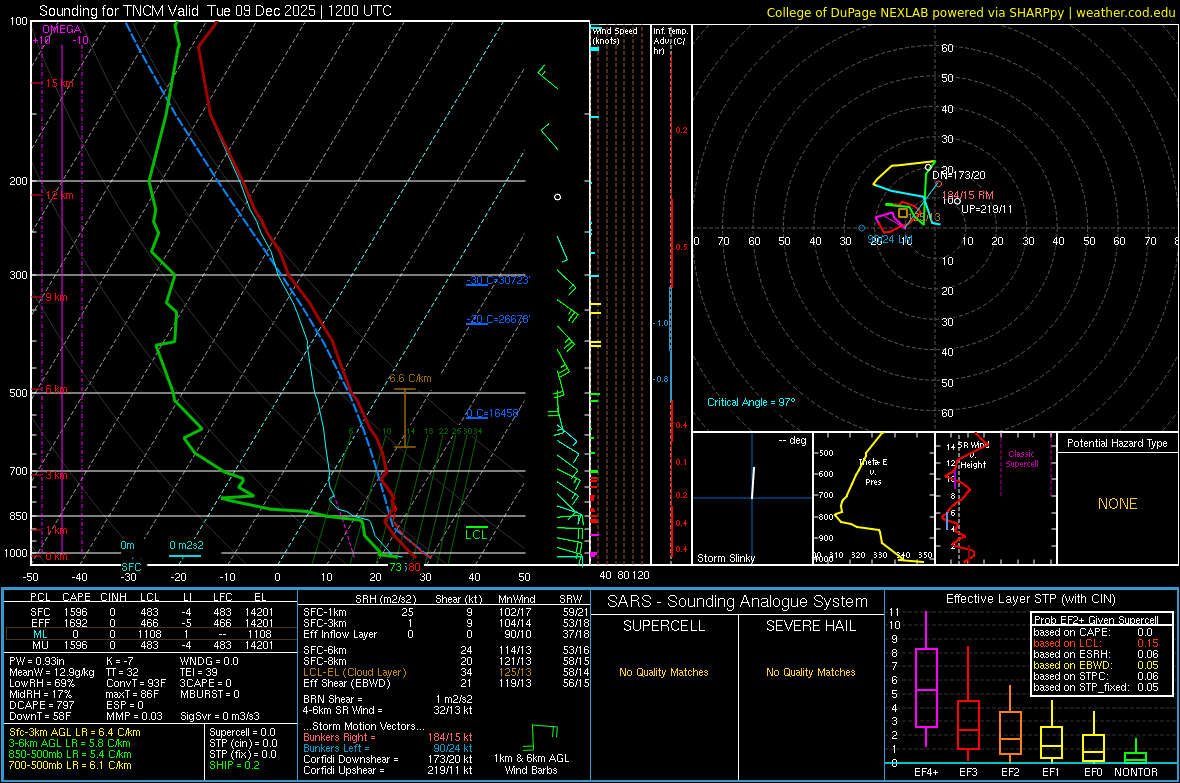Click the '0 C=16458'' freezing level label
This screenshot has width=1180, height=783.
492,413
